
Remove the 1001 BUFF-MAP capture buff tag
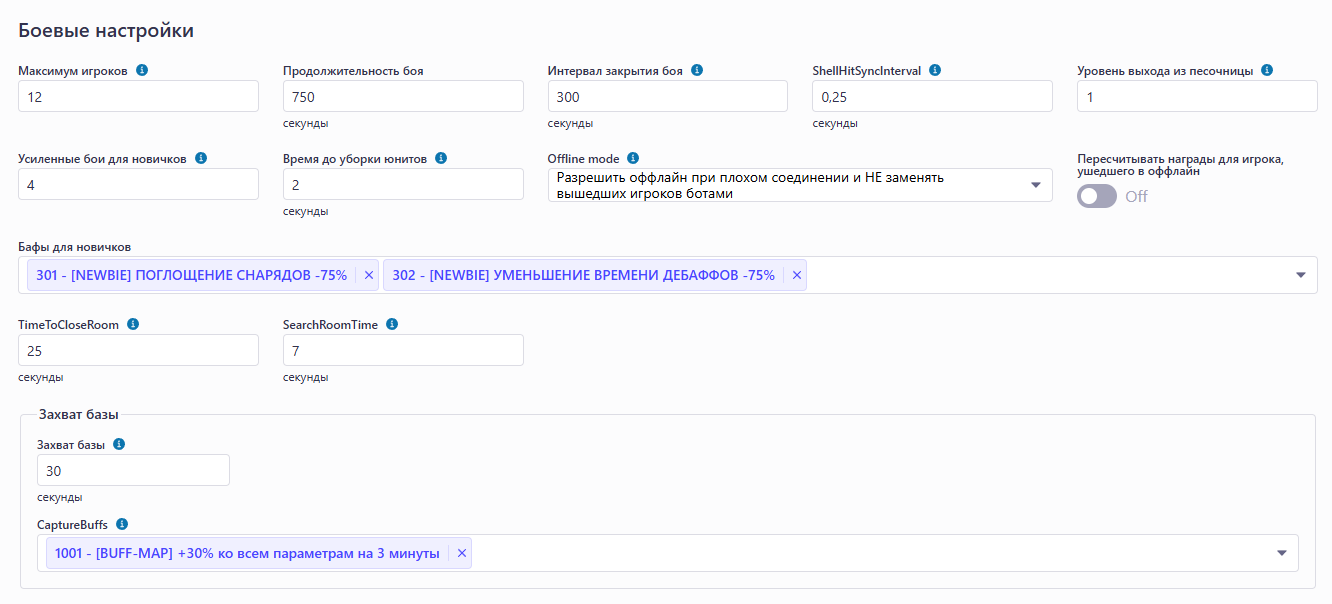pyautogui.click(x=461, y=553)
